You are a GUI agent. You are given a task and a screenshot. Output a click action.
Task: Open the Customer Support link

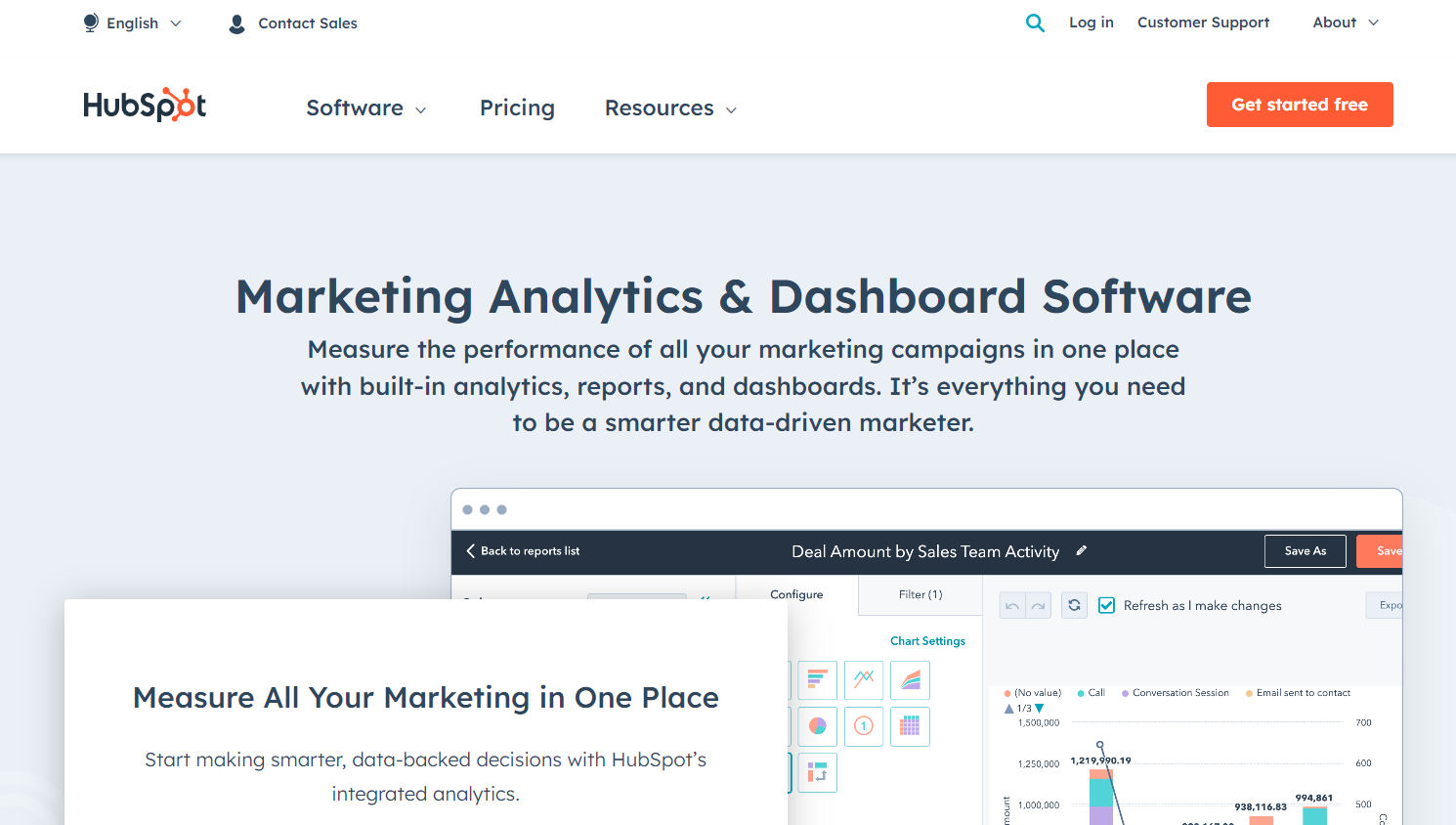point(1204,22)
